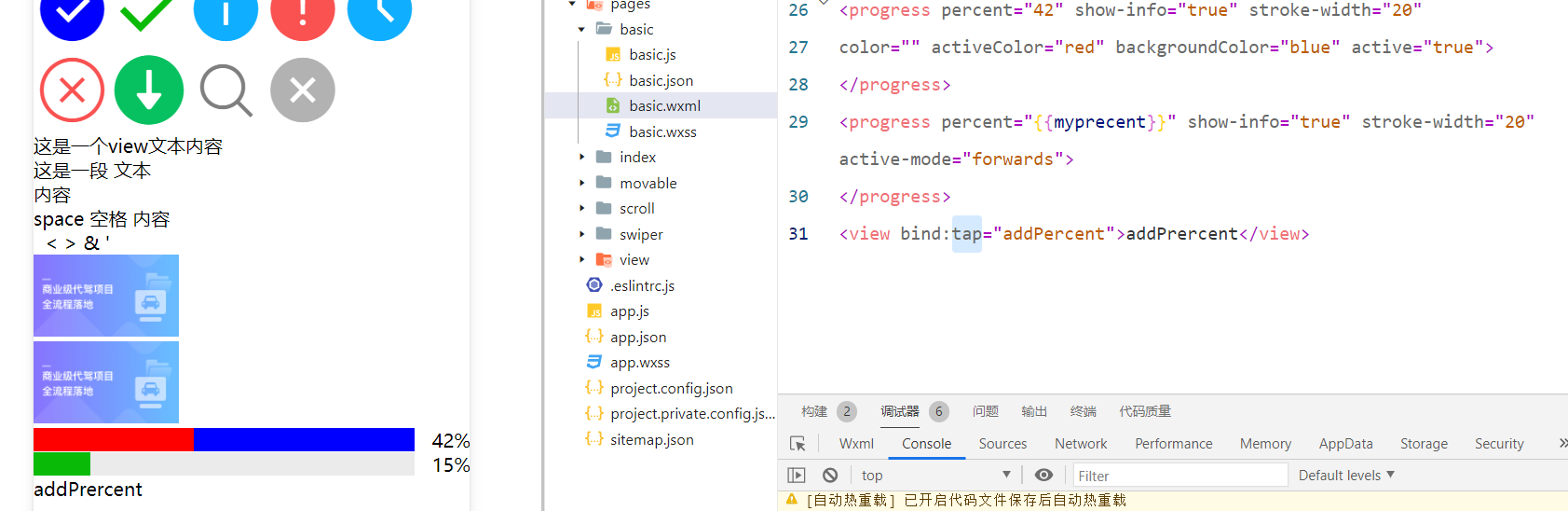This screenshot has width=1568, height=511.
Task: Click the red cancel circle icon
Action: coord(72,90)
